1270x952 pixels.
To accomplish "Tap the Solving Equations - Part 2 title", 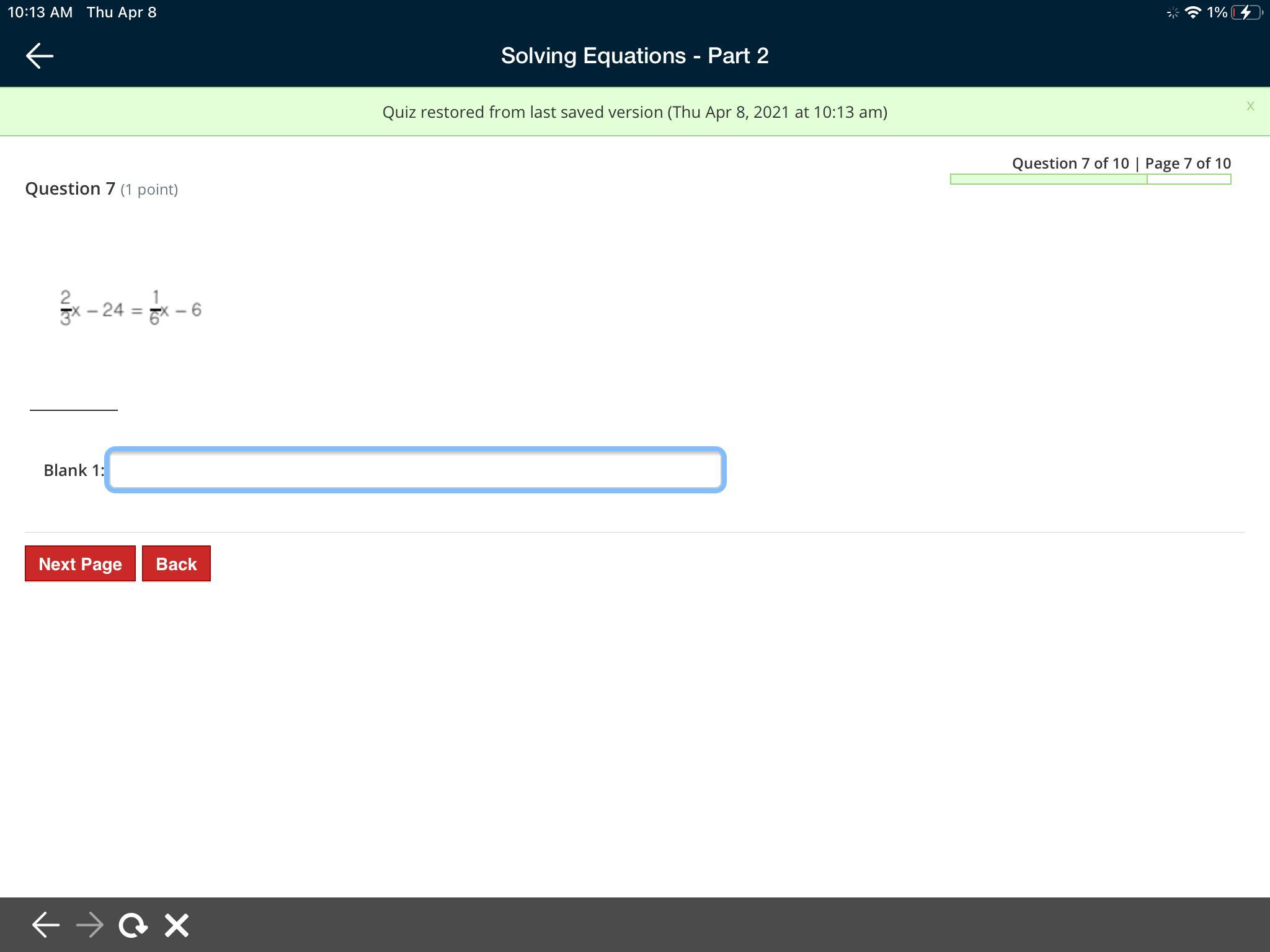I will (x=634, y=56).
